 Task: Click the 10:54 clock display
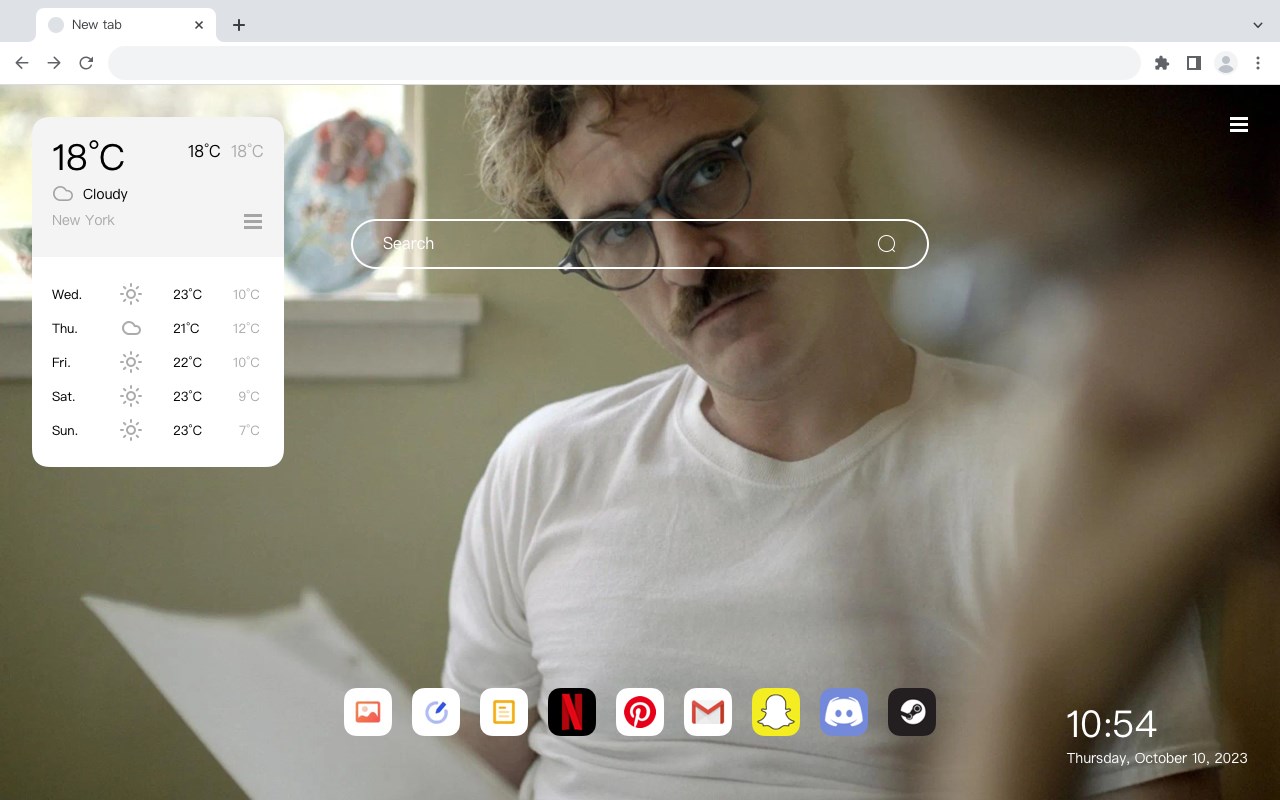click(1111, 724)
